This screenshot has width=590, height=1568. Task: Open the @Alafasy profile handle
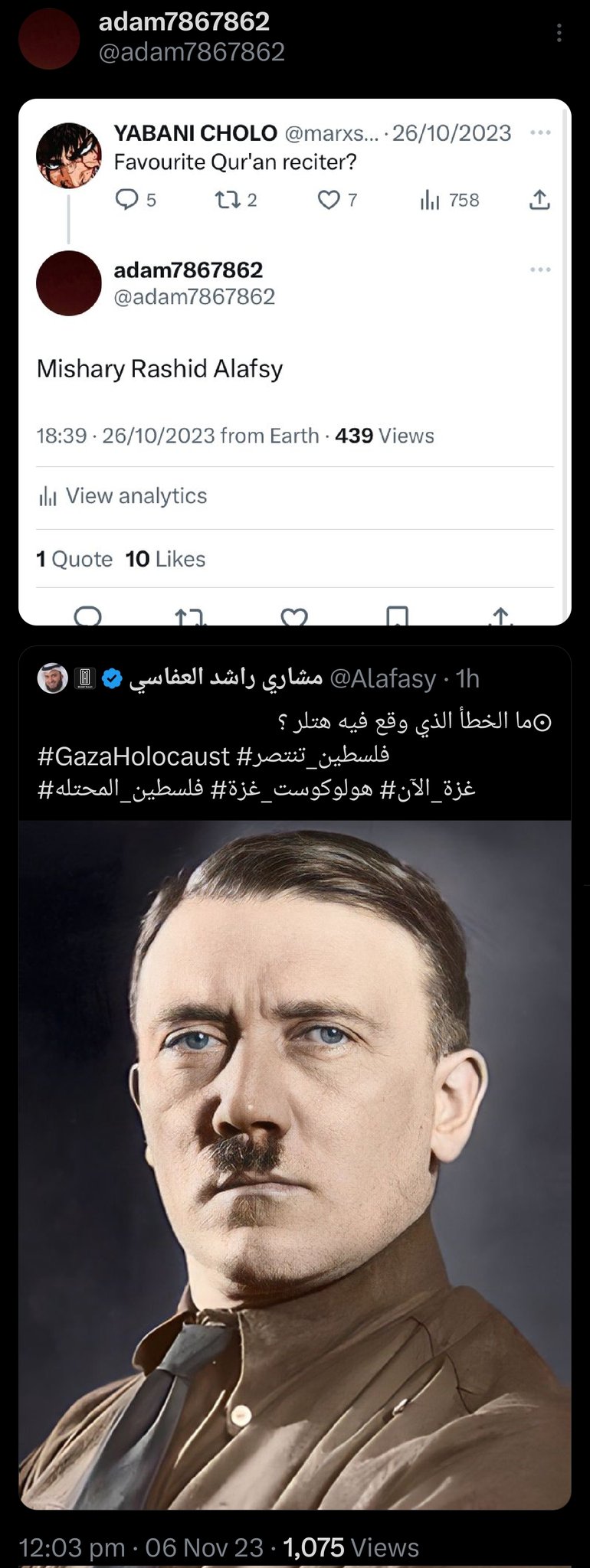pos(382,679)
